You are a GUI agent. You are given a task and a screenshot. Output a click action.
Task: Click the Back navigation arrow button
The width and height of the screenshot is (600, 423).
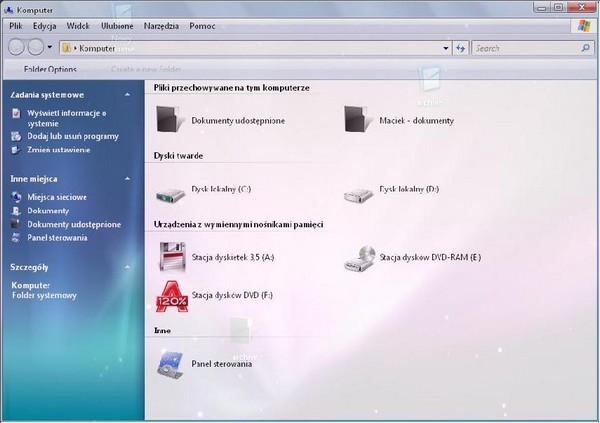coord(18,47)
